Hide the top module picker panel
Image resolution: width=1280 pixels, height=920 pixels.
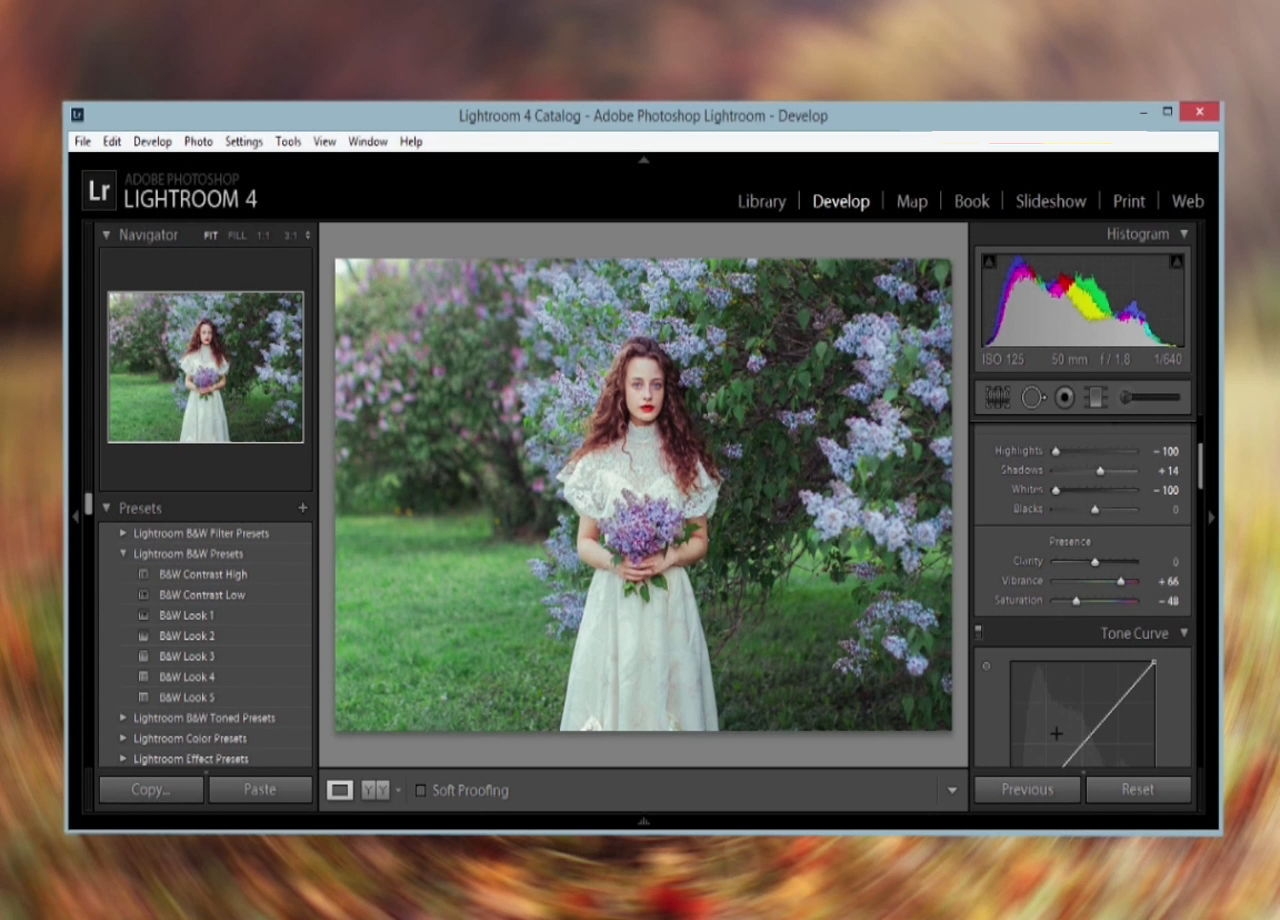coord(644,159)
